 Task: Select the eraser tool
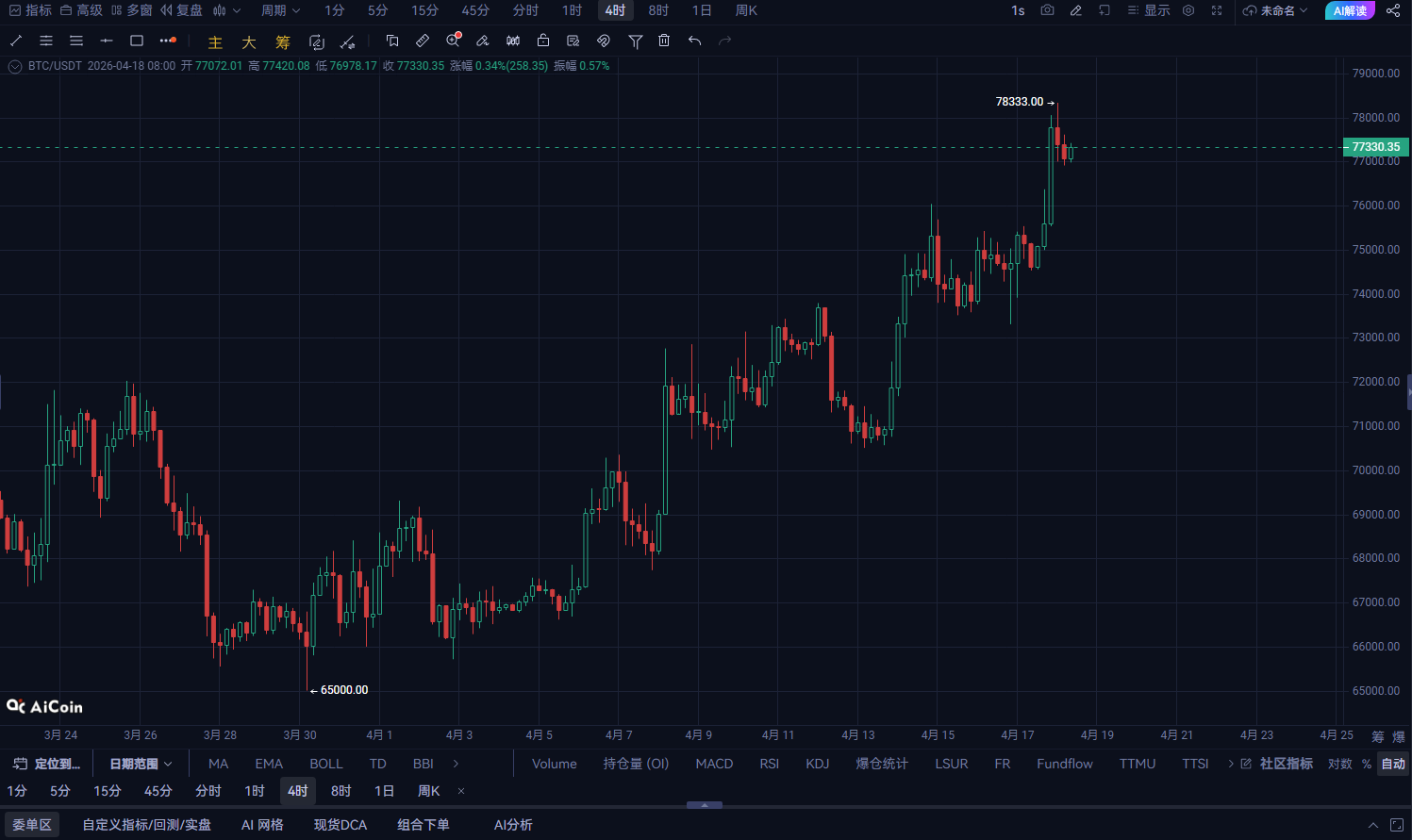pos(483,41)
